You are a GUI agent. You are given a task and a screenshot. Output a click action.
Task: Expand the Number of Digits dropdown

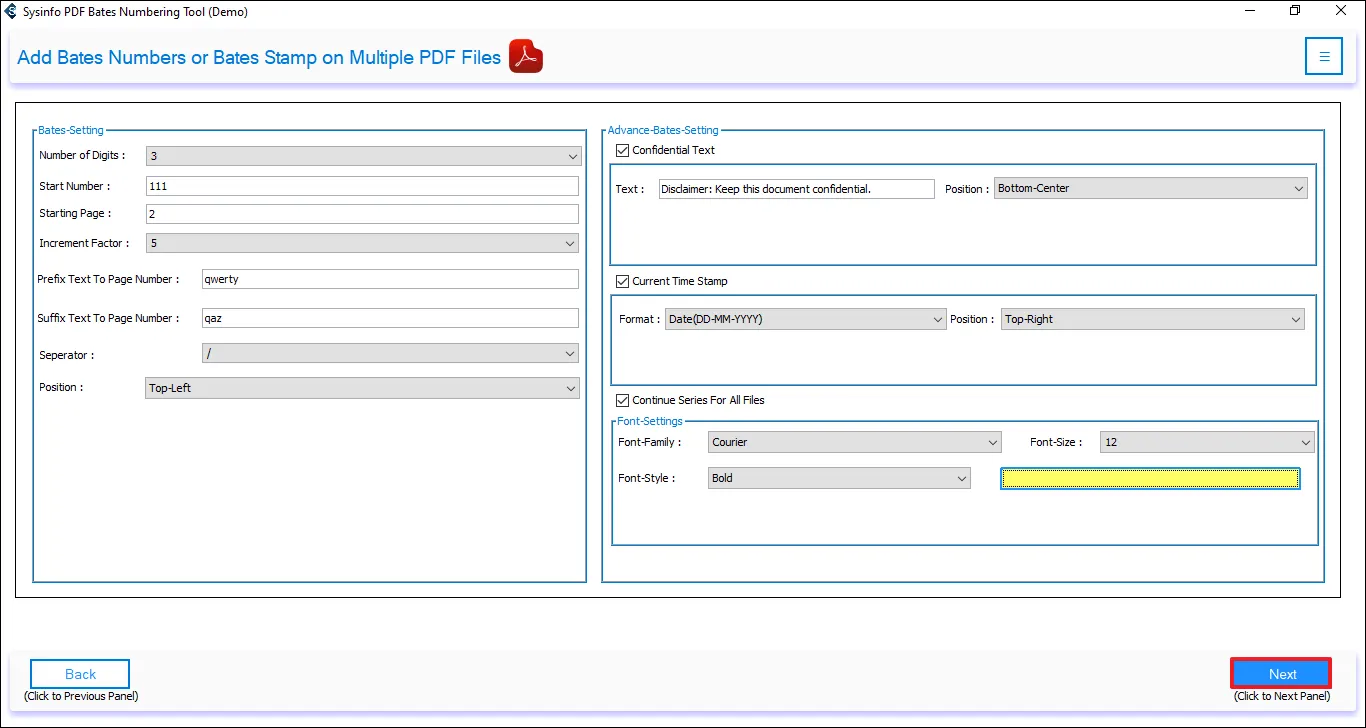click(363, 156)
